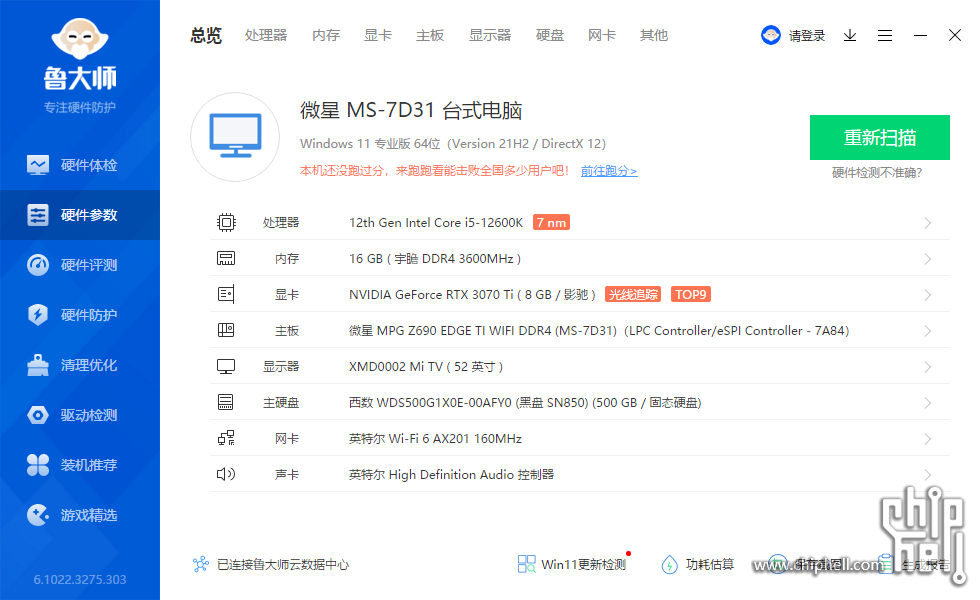
Task: Click the download arrow icon in title bar
Action: click(x=850, y=35)
